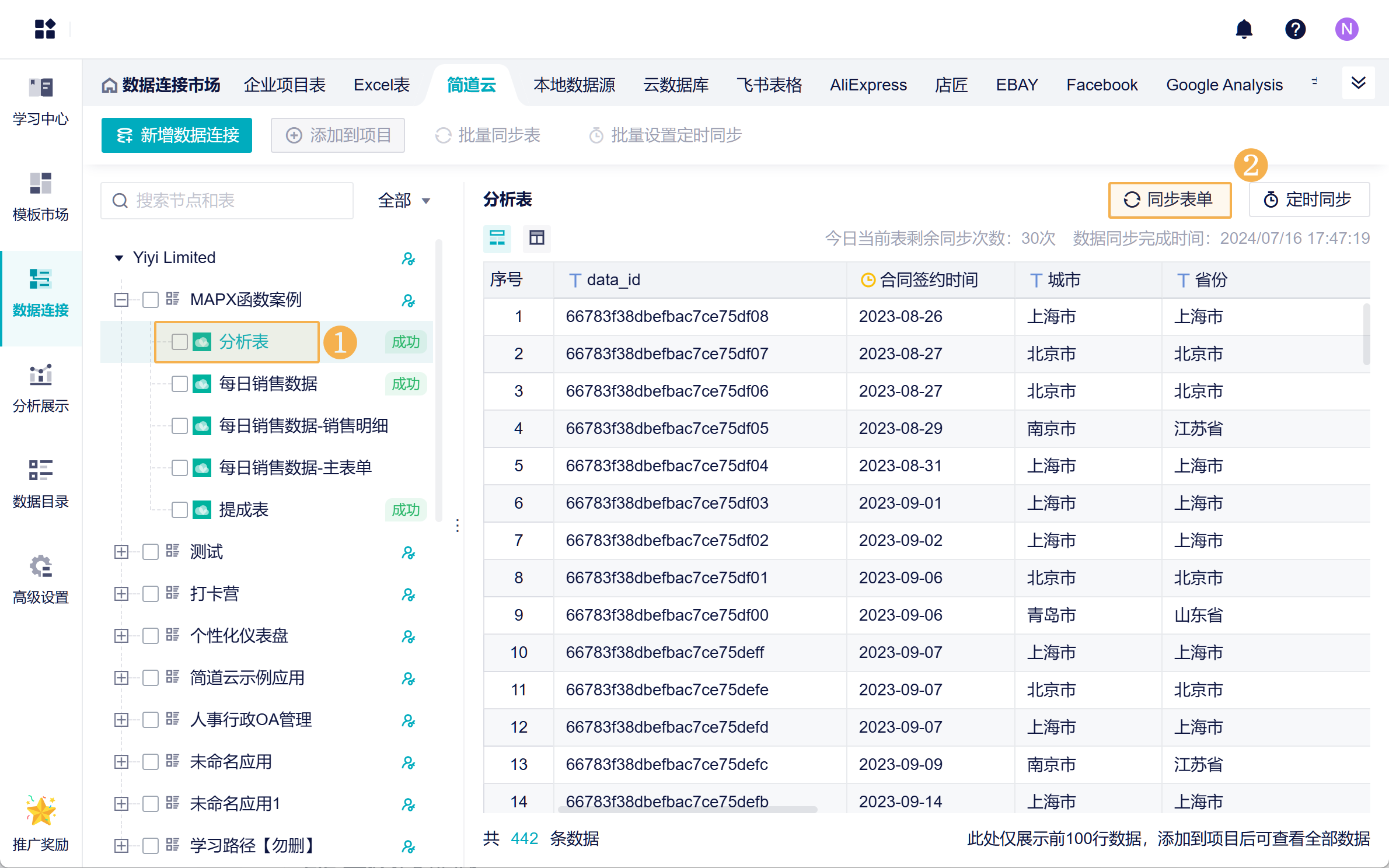The width and height of the screenshot is (1389, 868).
Task: Click the 同步表单 button
Action: pos(1170,200)
